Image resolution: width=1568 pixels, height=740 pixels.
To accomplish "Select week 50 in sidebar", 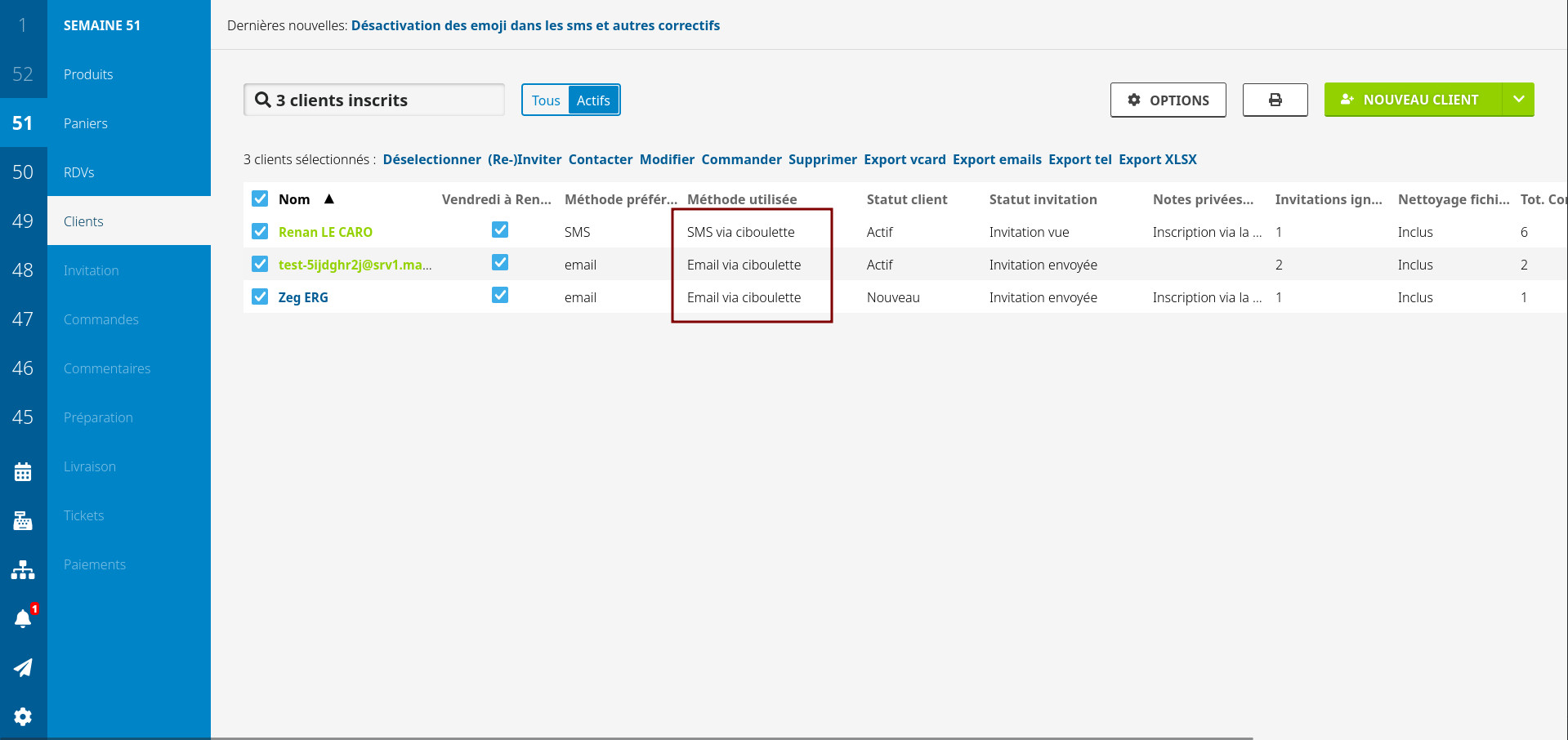I will (23, 172).
